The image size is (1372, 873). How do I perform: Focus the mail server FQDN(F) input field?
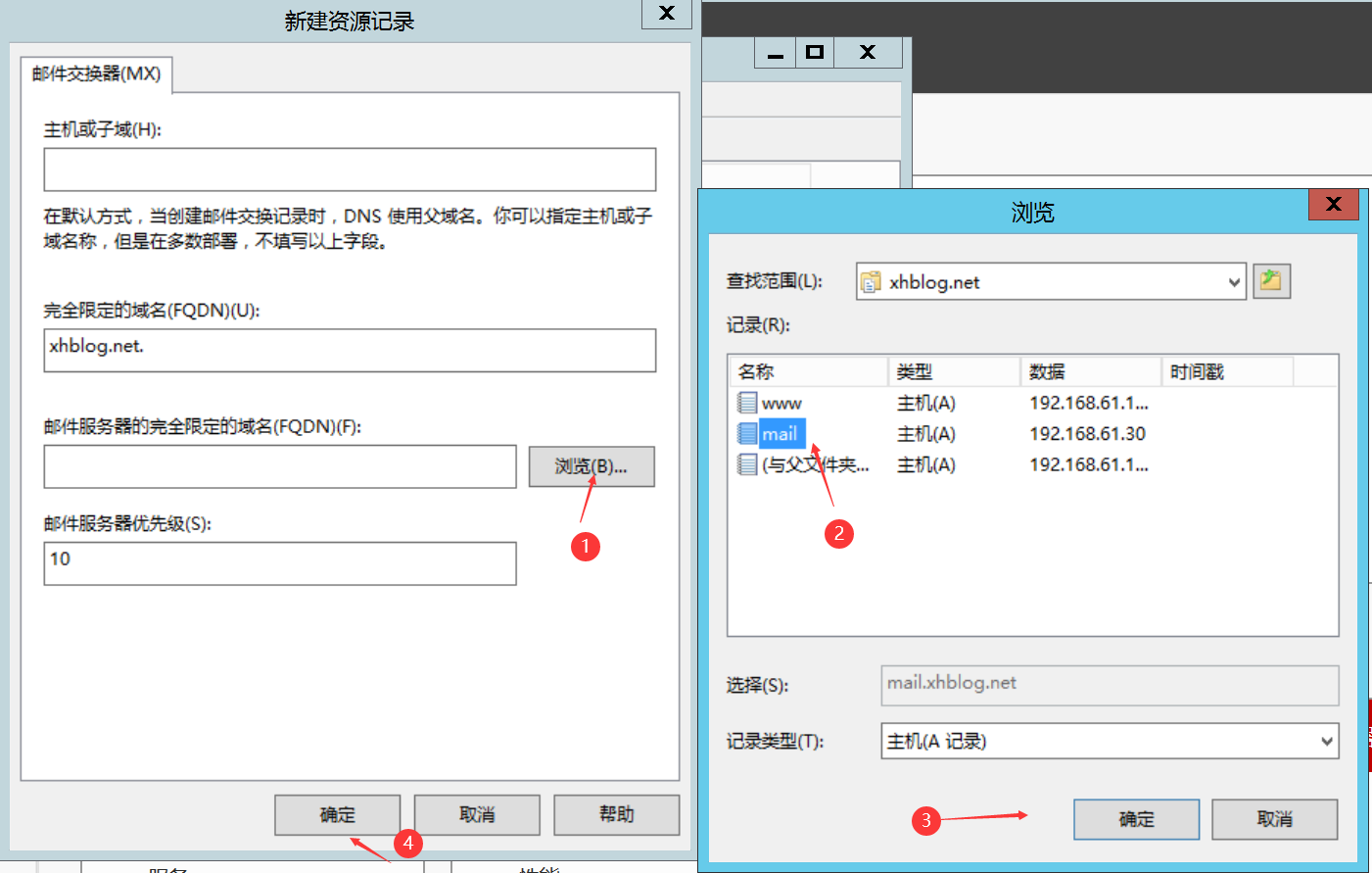[280, 466]
